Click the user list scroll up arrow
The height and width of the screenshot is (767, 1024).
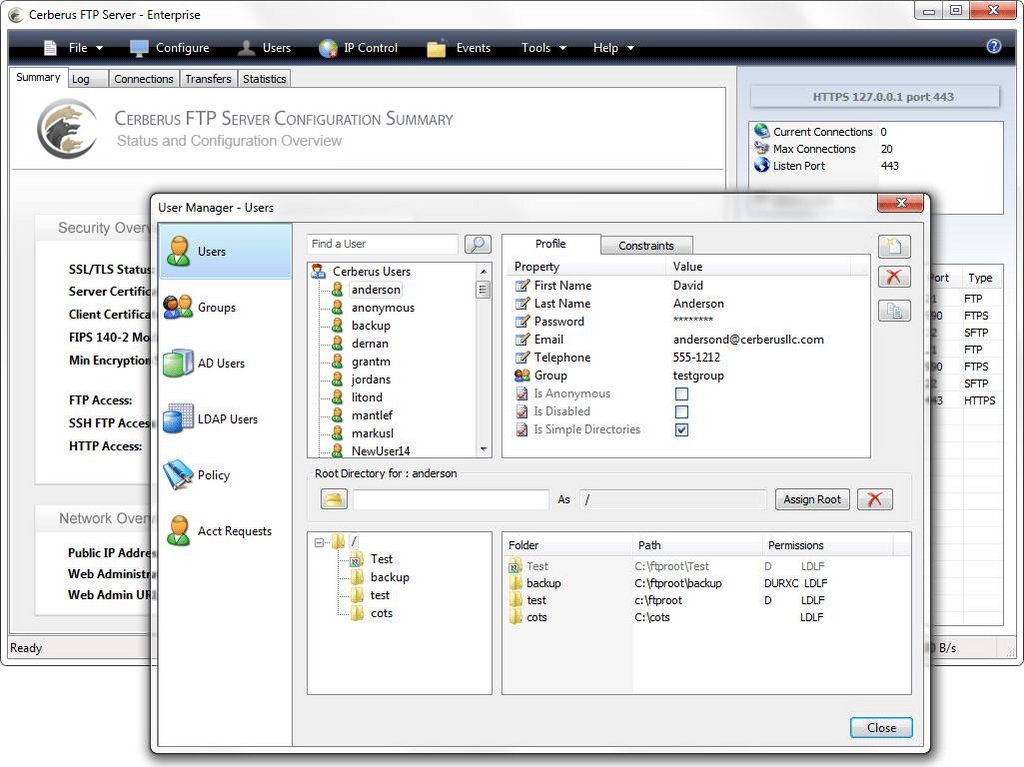[x=483, y=271]
